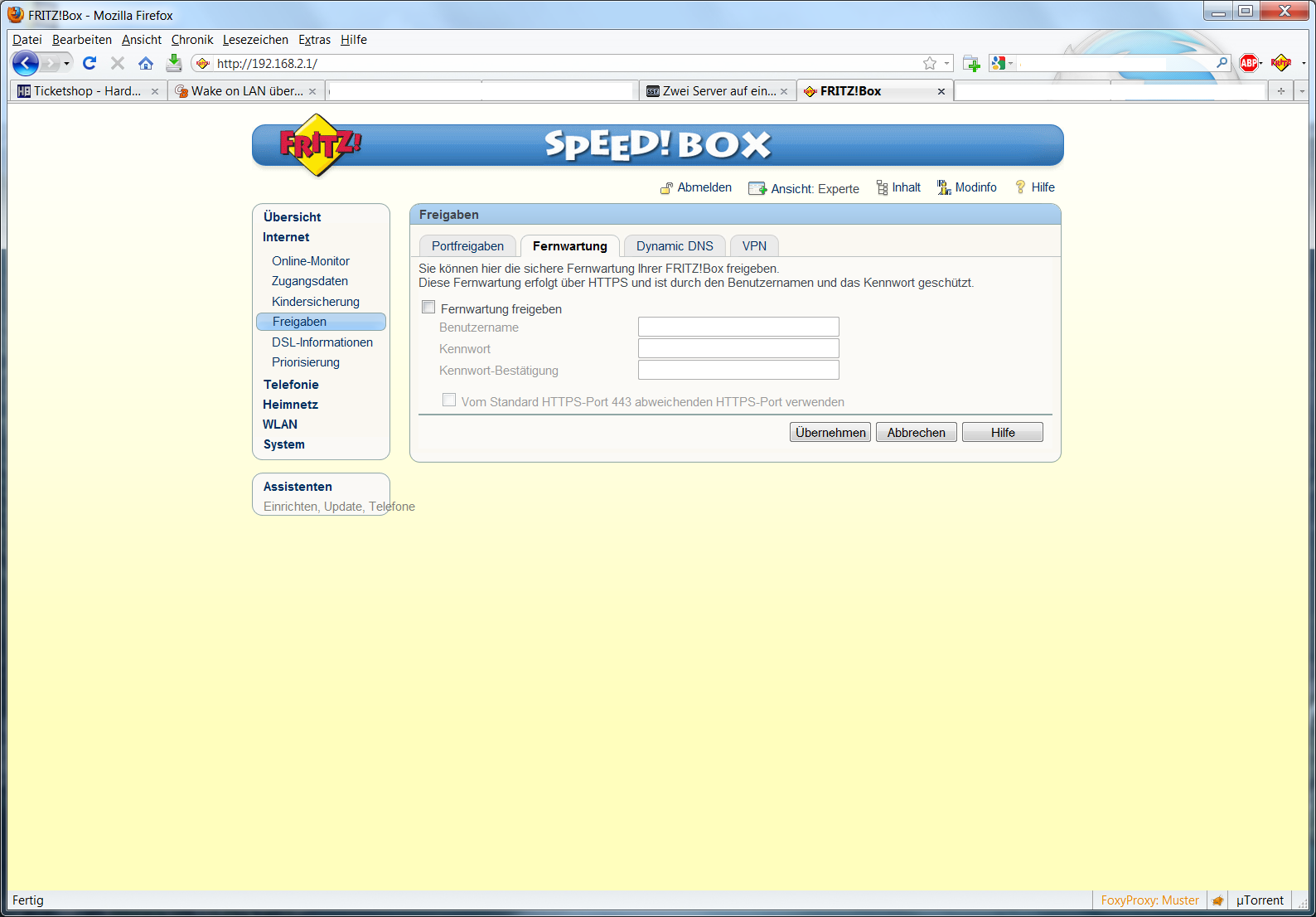The image size is (1316, 917).
Task: Expand System in sidebar
Action: pyautogui.click(x=284, y=444)
